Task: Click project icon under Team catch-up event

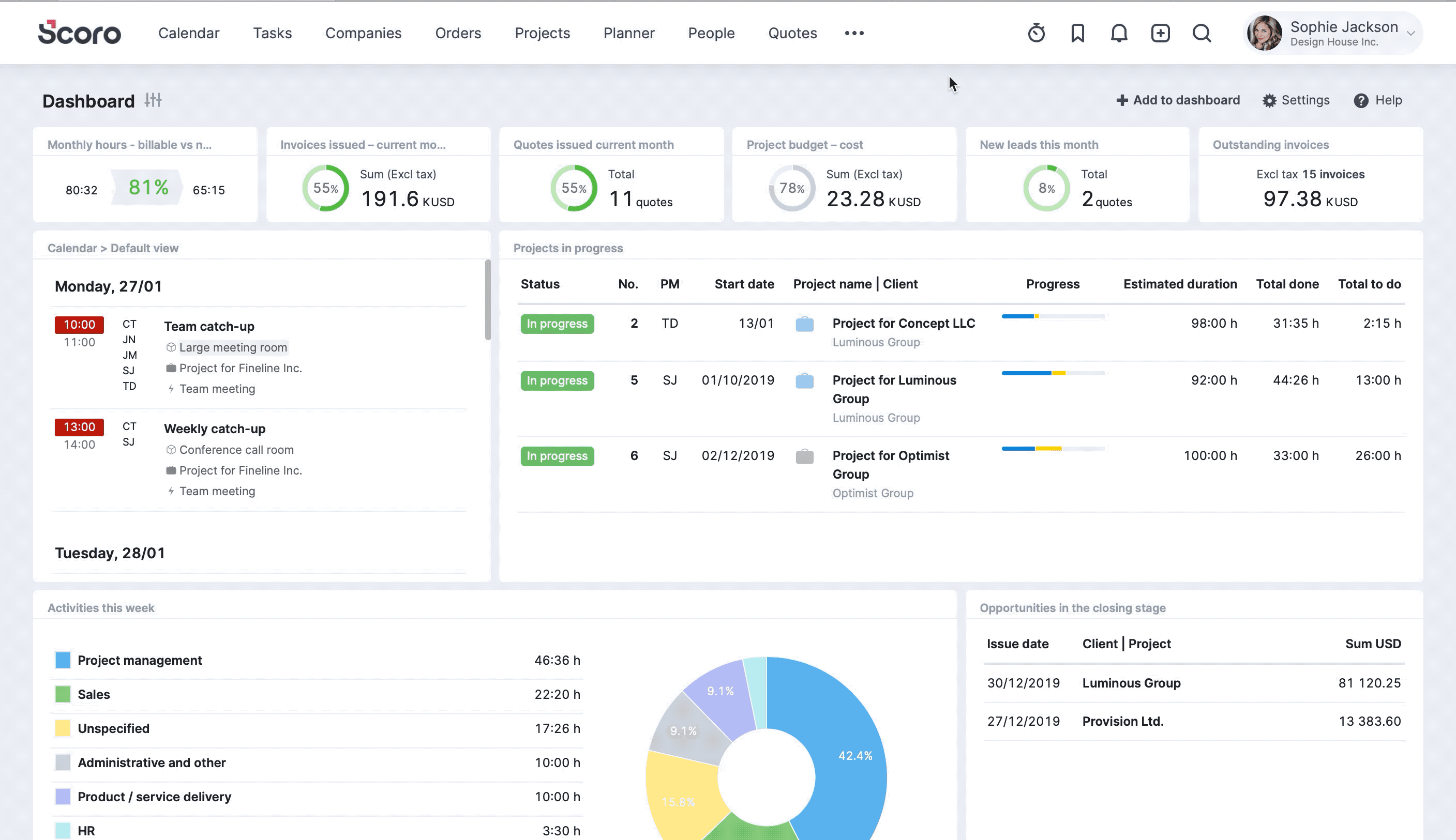Action: tap(171, 368)
